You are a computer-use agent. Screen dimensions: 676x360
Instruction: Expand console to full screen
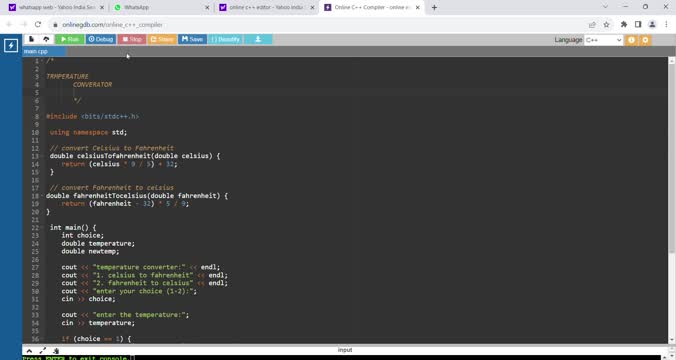(x=43, y=351)
